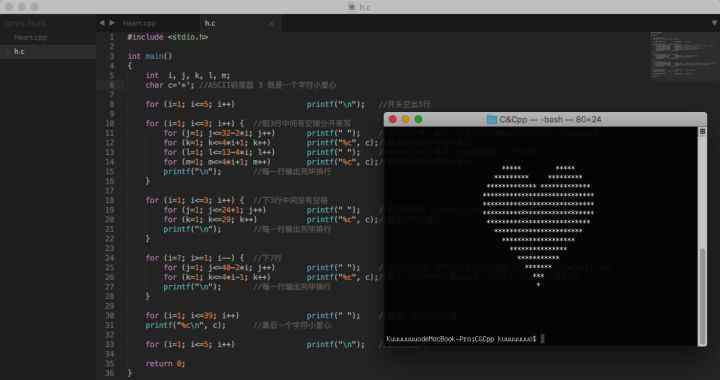Click line number 30 in the gutter

coord(110,315)
